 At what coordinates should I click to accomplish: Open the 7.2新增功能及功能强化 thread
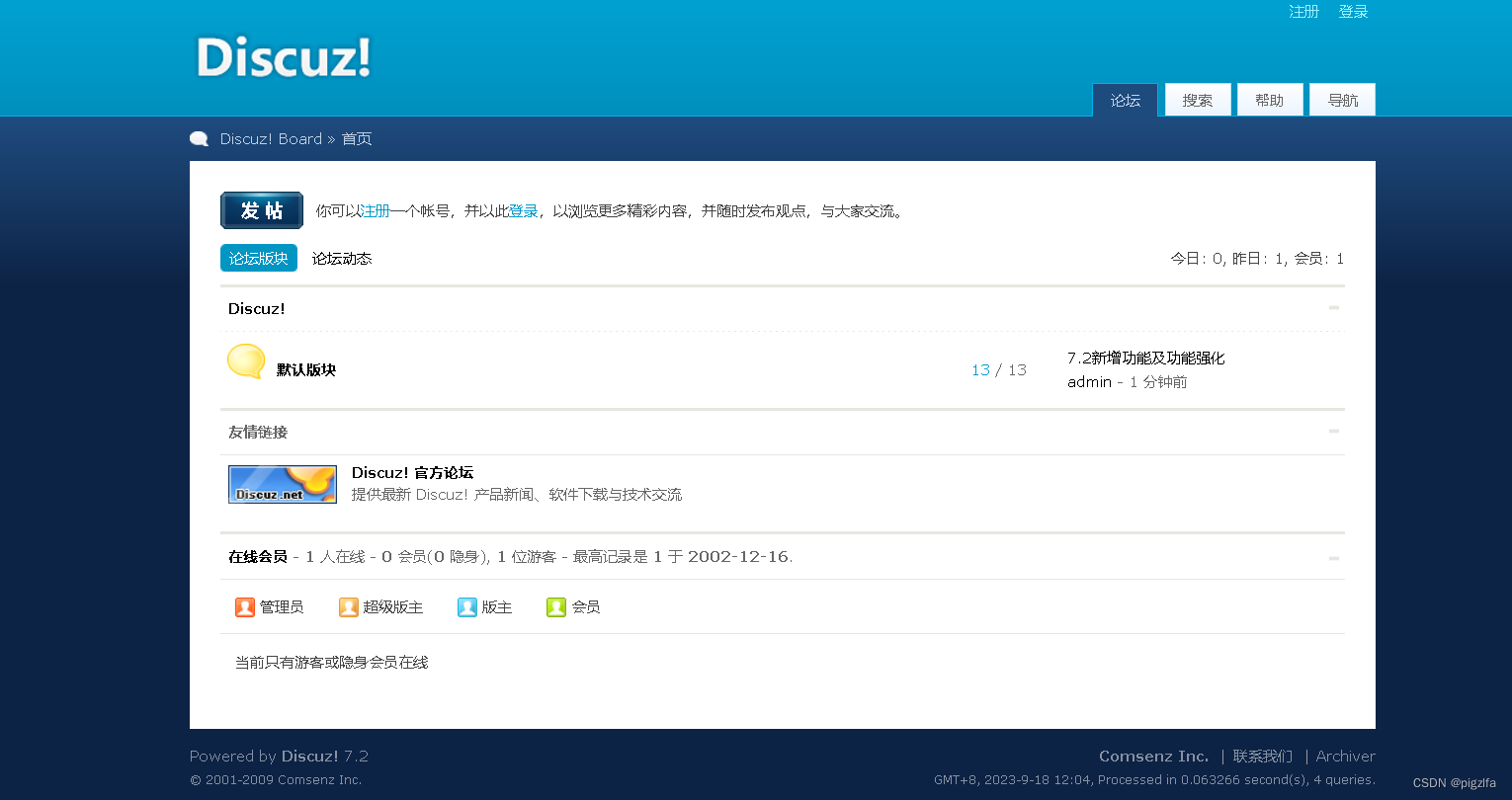pos(1144,358)
